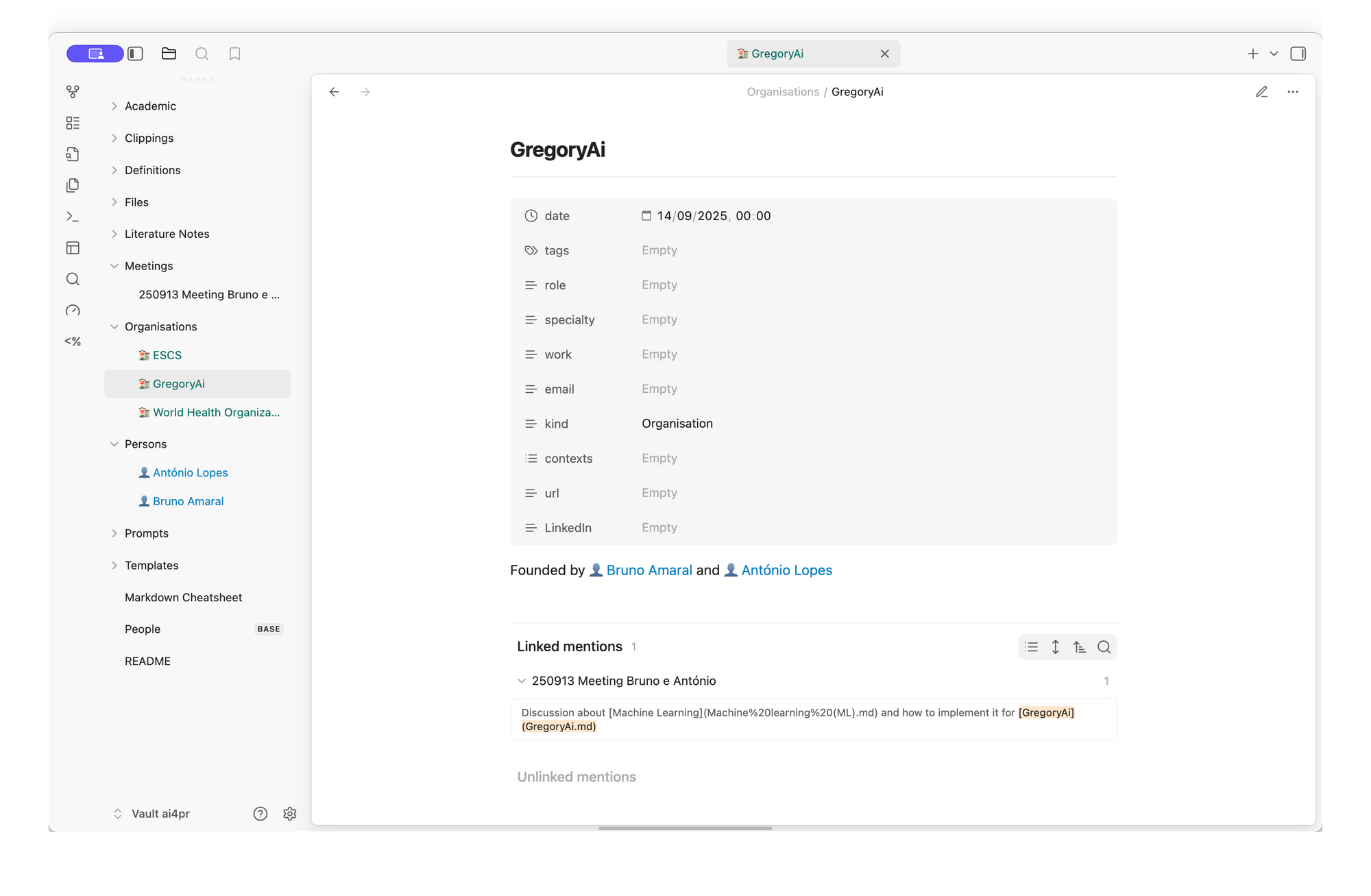Select the GregoryAi tab
Viewport: 1371px width, 896px height.
click(x=802, y=53)
